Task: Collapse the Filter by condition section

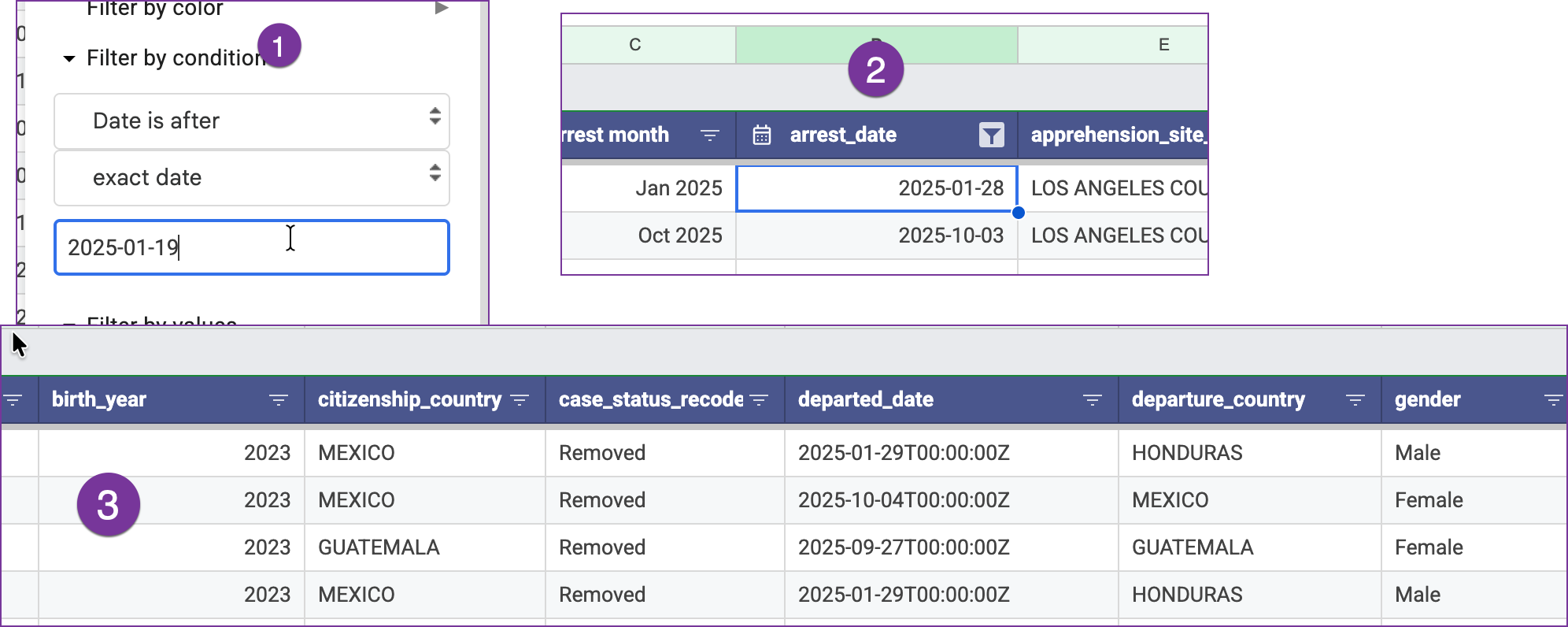Action: pyautogui.click(x=69, y=59)
